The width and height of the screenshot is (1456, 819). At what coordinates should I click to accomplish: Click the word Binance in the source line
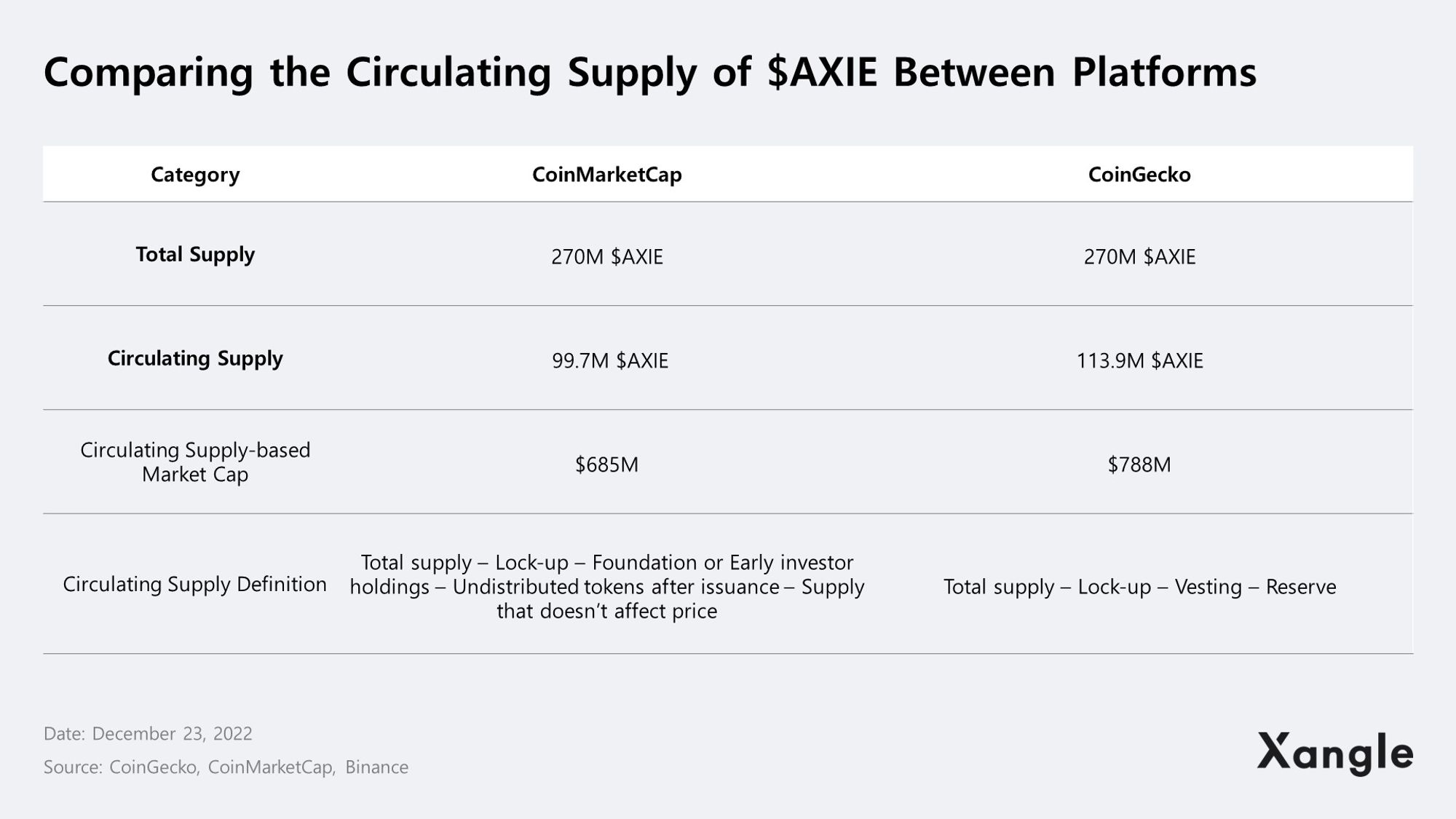coord(376,767)
